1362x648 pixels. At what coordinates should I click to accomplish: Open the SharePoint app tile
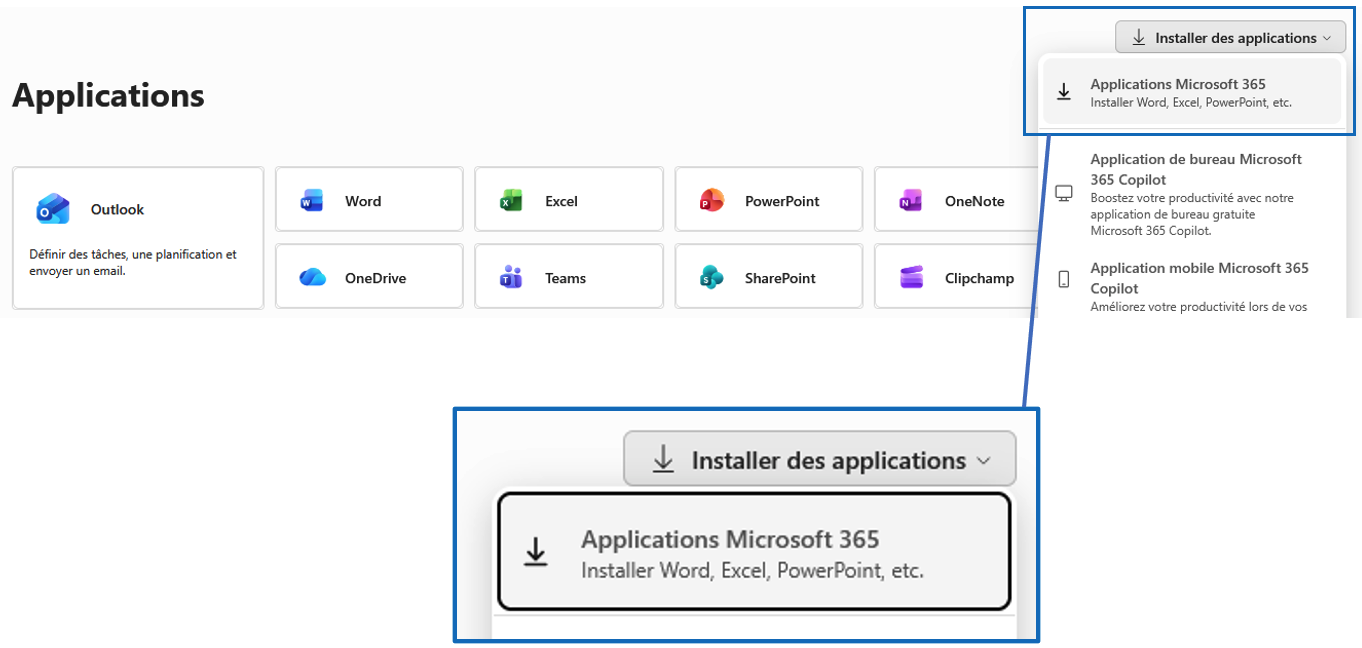coord(769,277)
